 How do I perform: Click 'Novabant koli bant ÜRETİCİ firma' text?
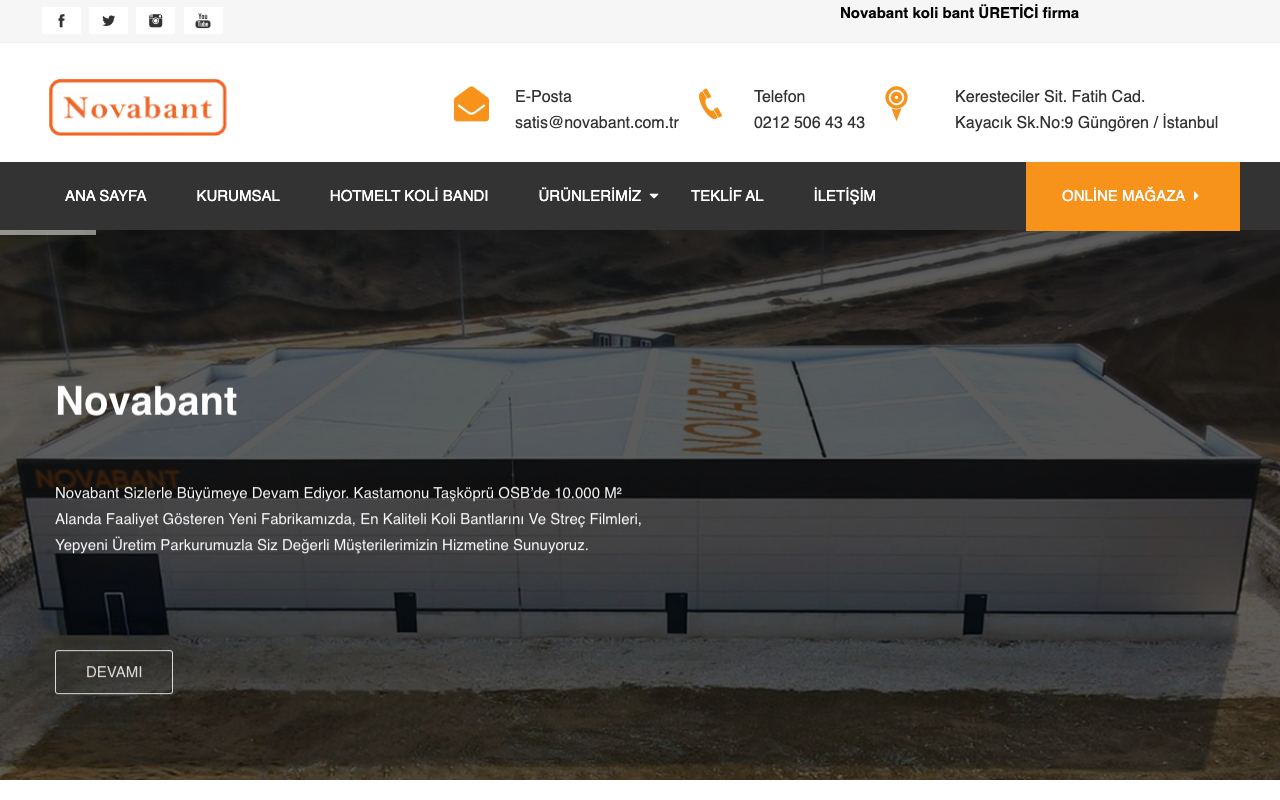(959, 13)
